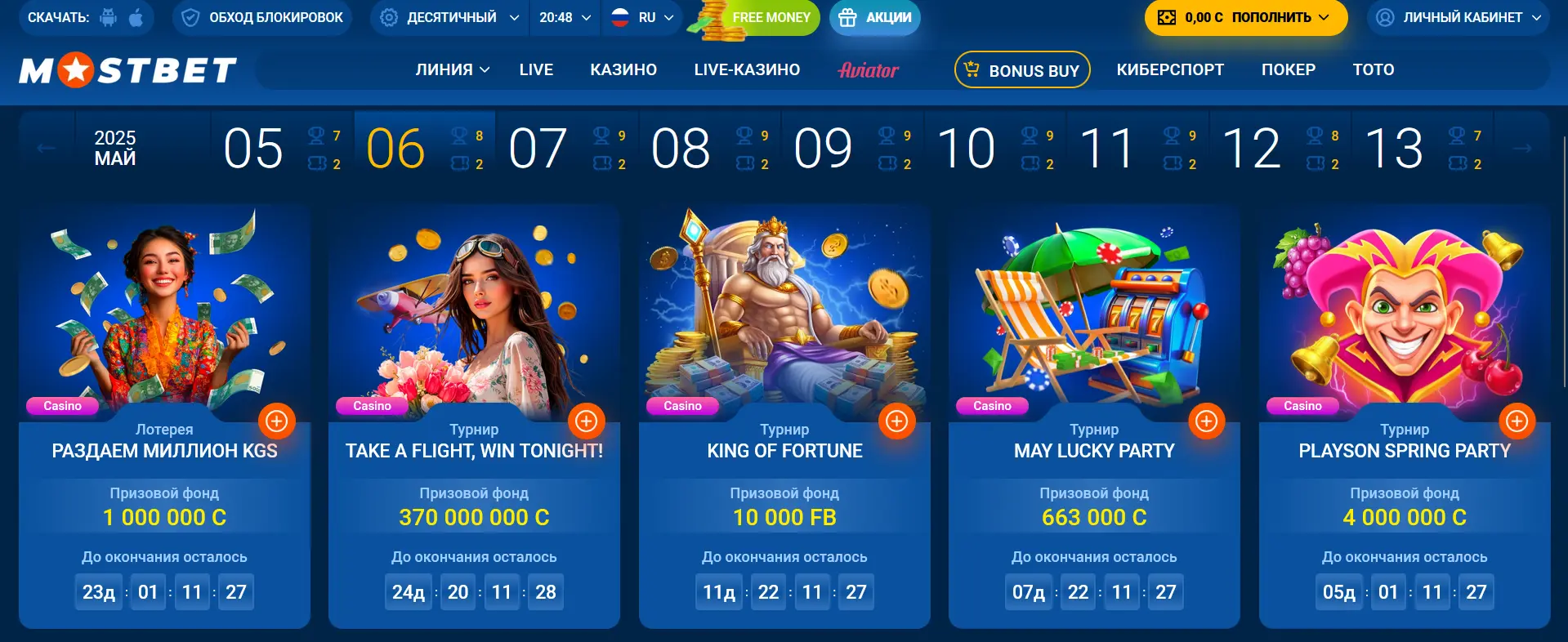1568x642 pixels.
Task: Open the BONUS BUY button
Action: (1022, 70)
